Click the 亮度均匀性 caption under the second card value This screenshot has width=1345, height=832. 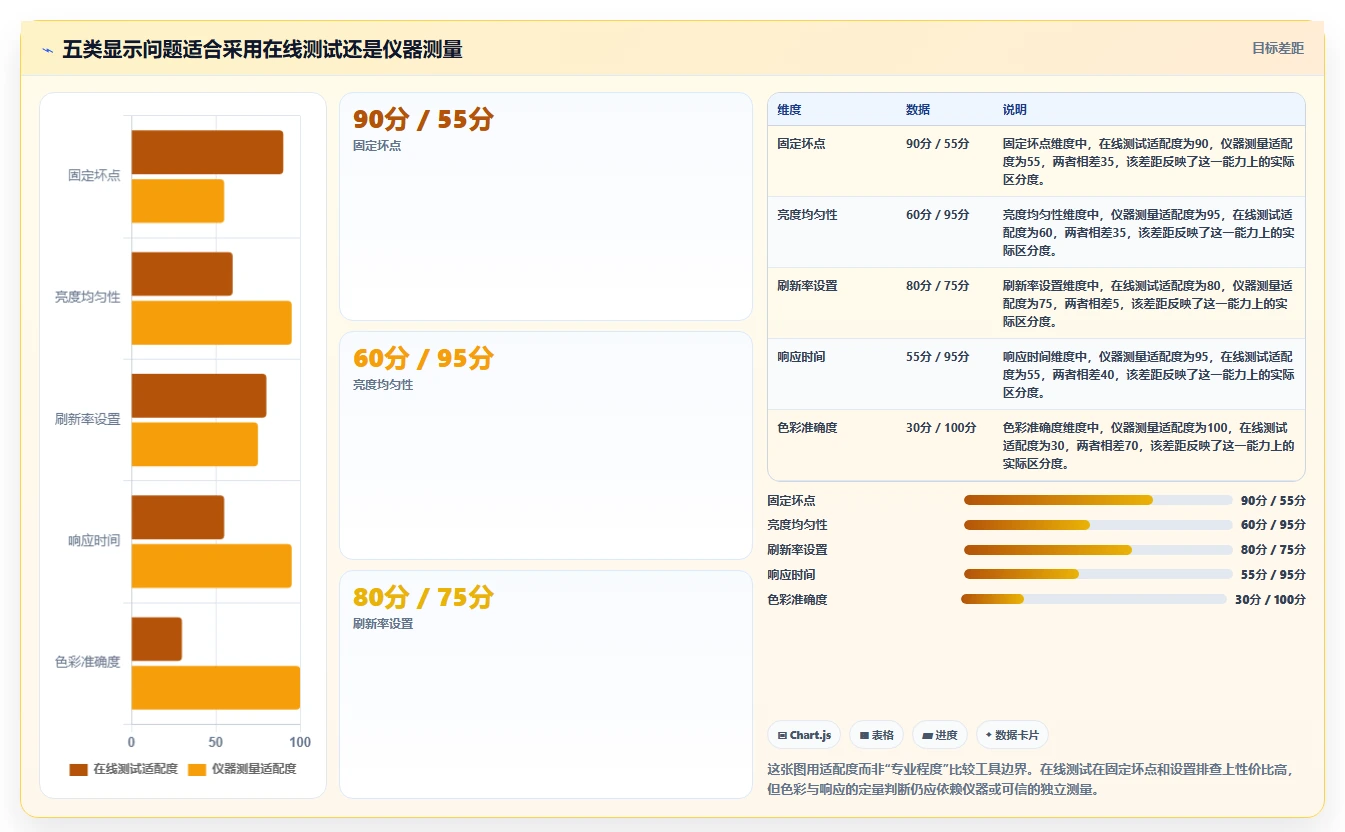[383, 385]
